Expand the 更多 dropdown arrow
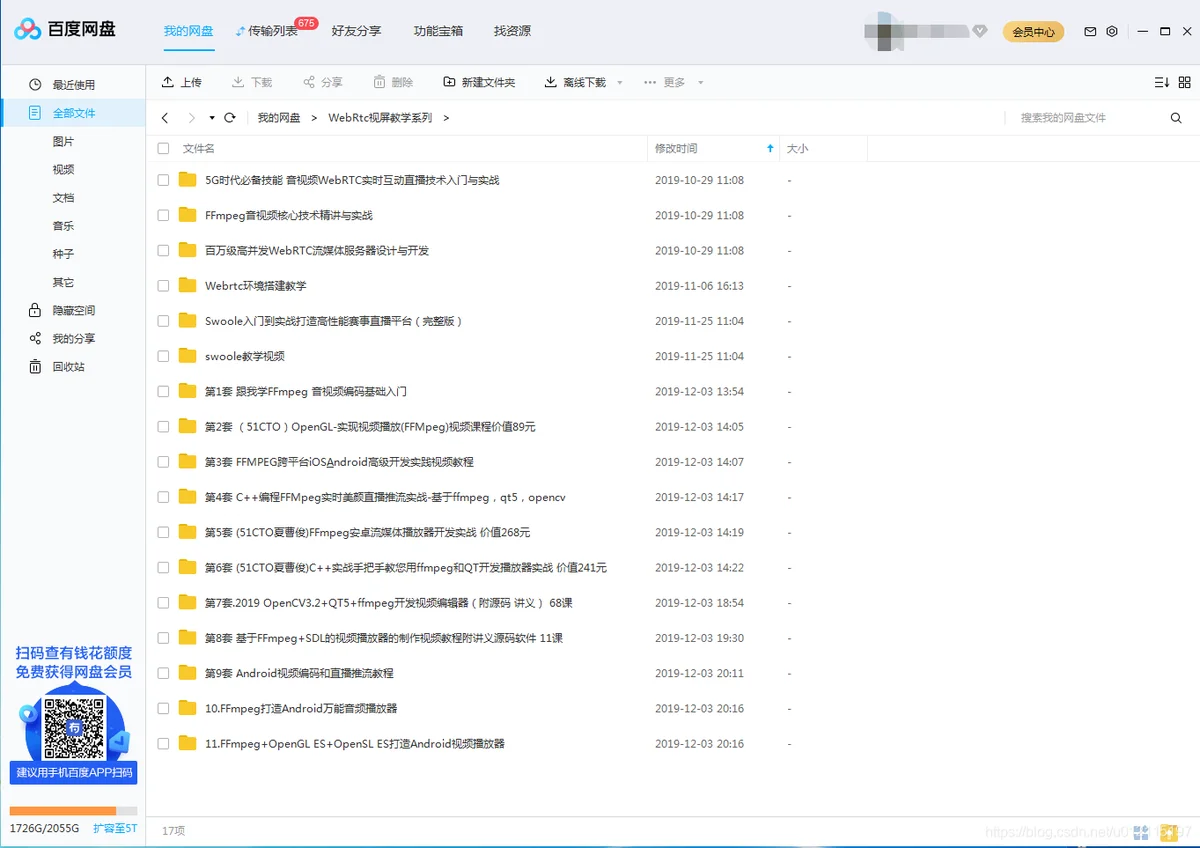Viewport: 1200px width, 848px height. coord(701,83)
